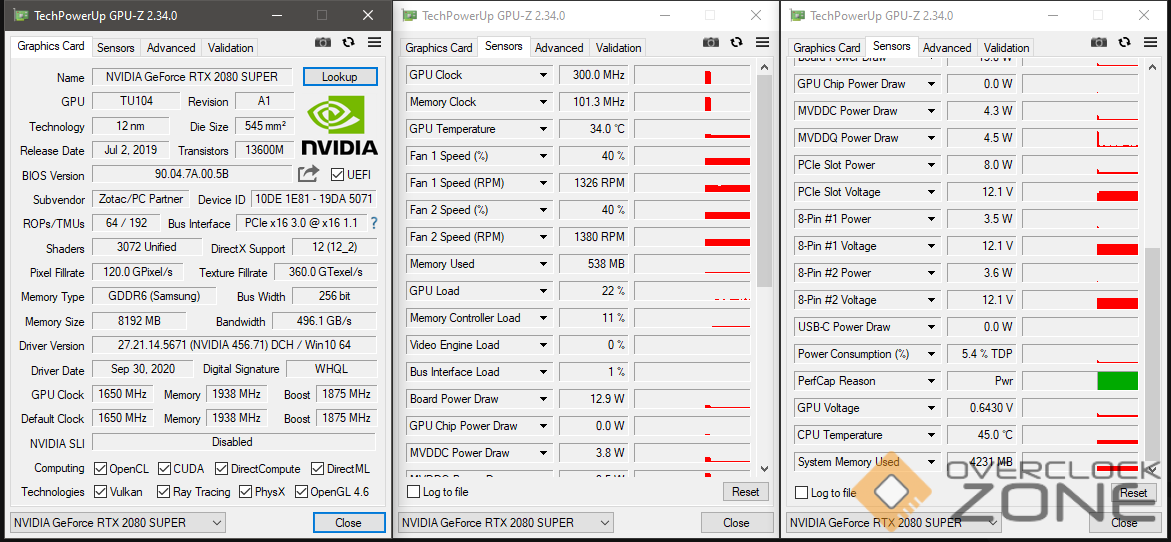Take a screenshot with the camera icon in the Graphics Card window

pyautogui.click(x=323, y=43)
